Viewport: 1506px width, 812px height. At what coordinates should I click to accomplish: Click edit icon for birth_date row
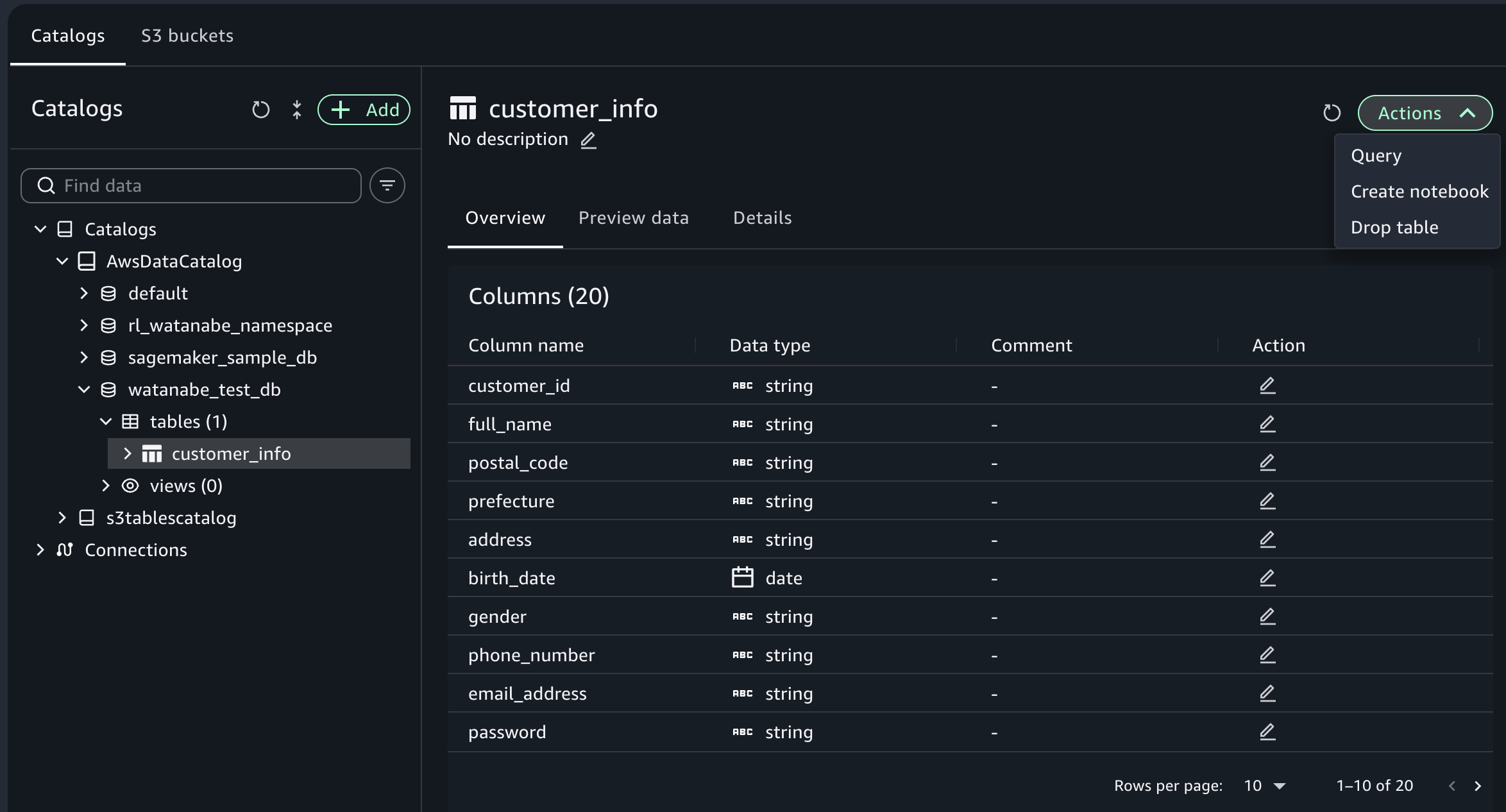pos(1267,578)
